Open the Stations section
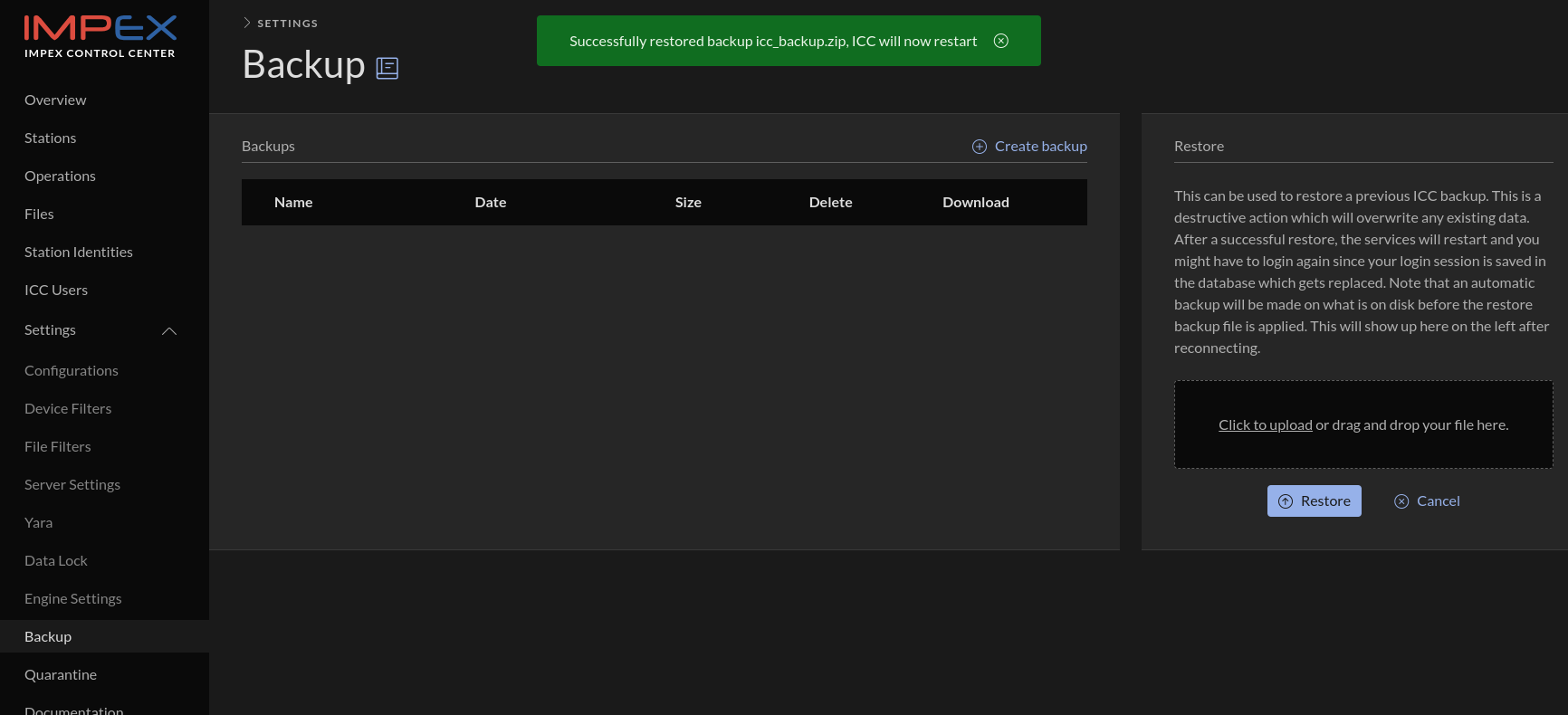Screen dimensions: 1568x715 click(51, 138)
